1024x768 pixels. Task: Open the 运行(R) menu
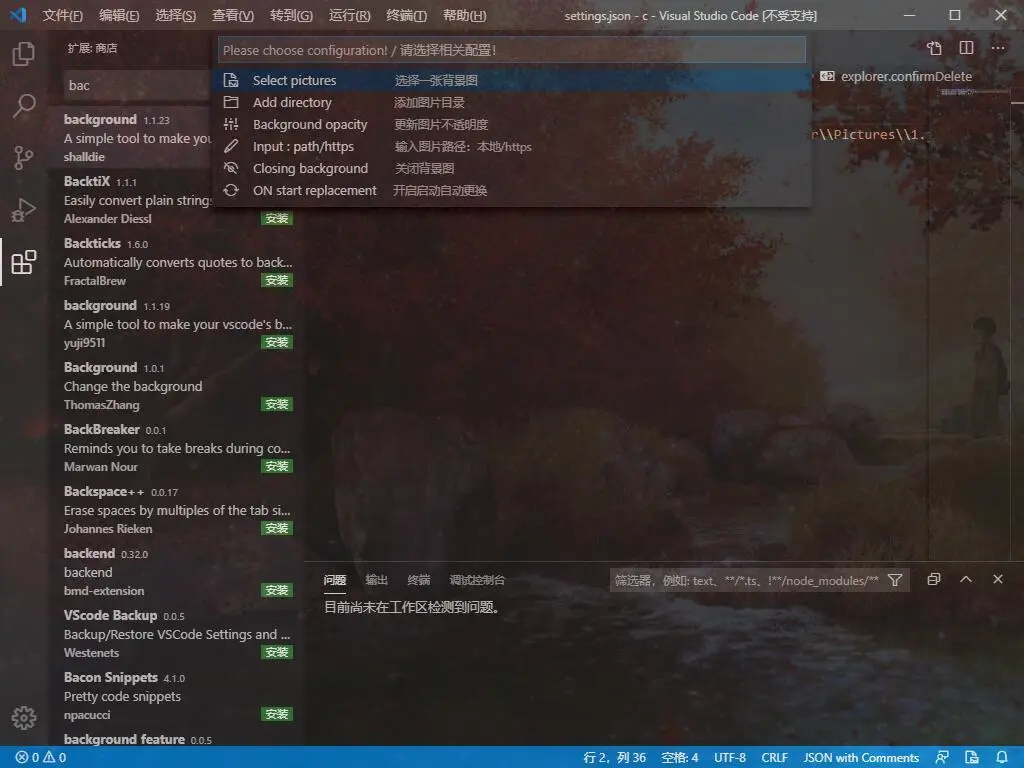[x=349, y=15]
